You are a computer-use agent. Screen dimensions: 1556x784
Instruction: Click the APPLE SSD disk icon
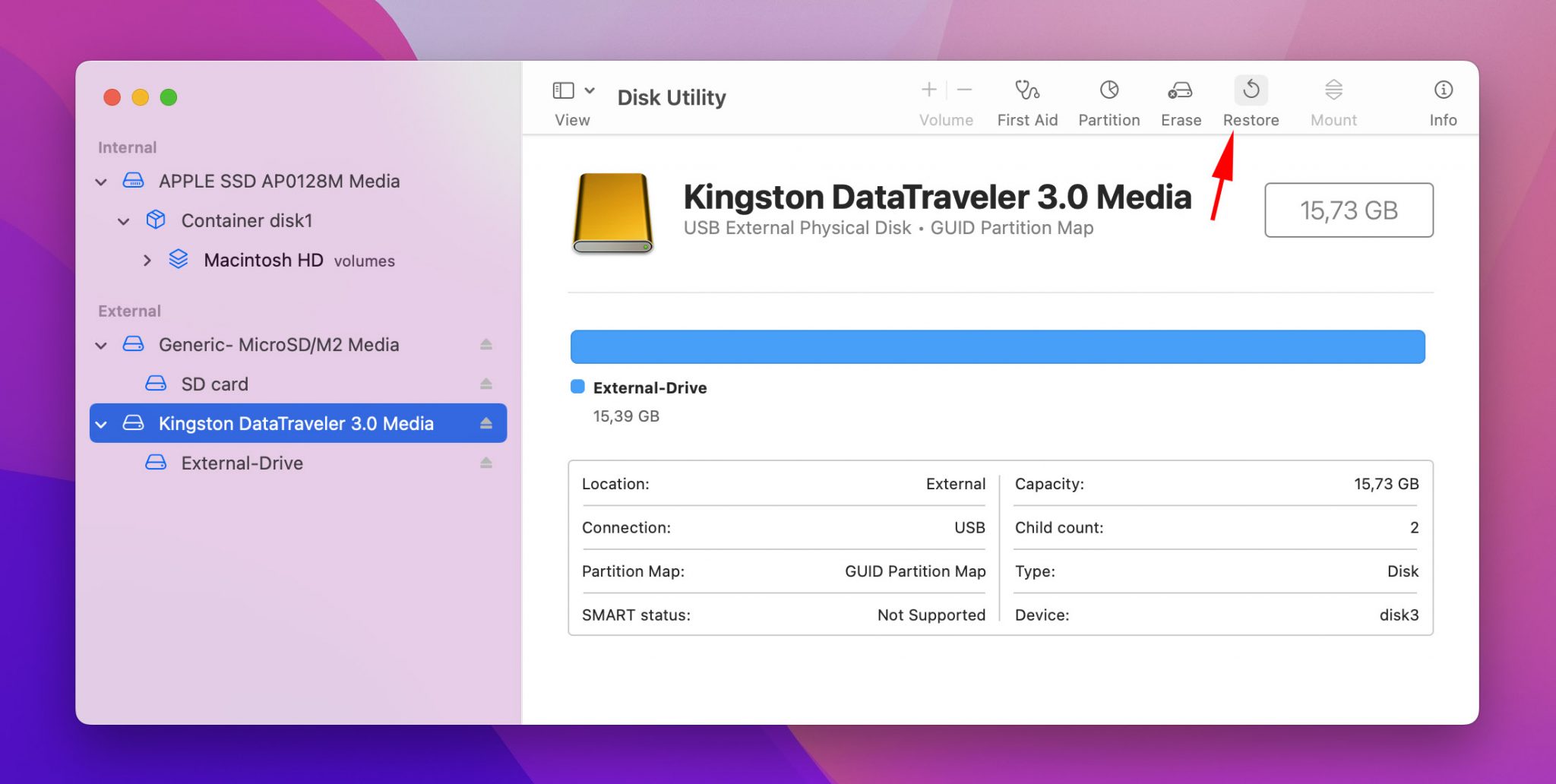133,181
